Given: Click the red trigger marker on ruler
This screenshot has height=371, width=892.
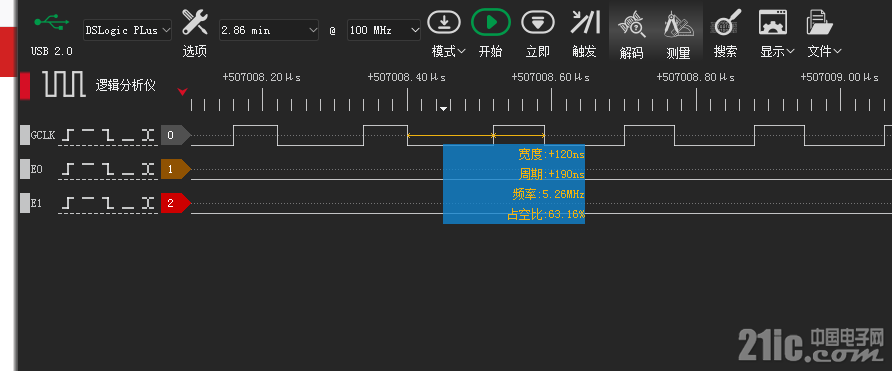Looking at the screenshot, I should pyautogui.click(x=182, y=92).
